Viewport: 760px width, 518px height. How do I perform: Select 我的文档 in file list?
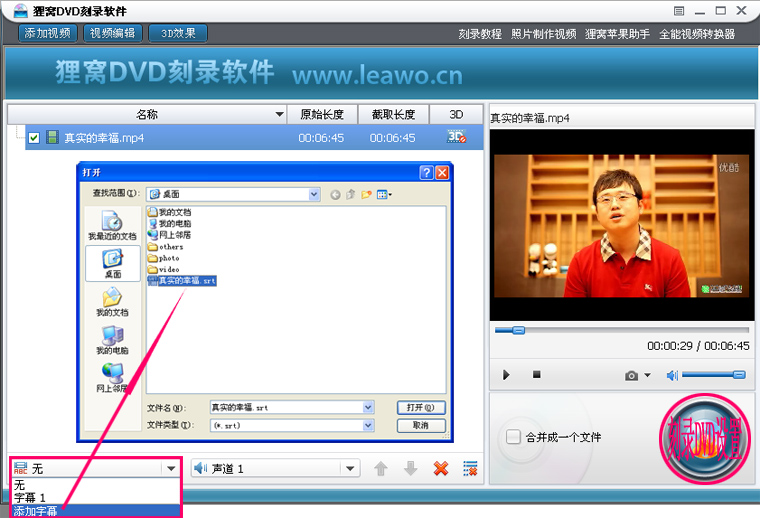point(170,212)
